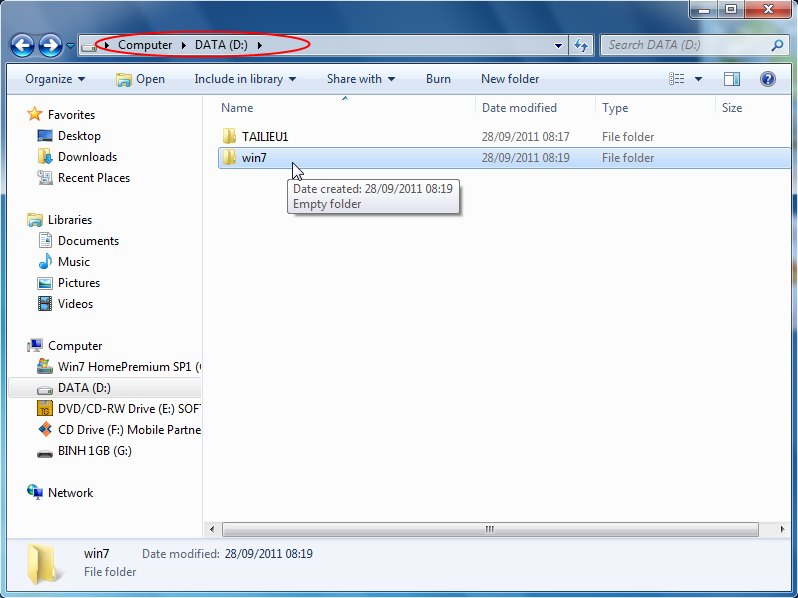Select BINH 1GB (G:) drive

point(94,451)
